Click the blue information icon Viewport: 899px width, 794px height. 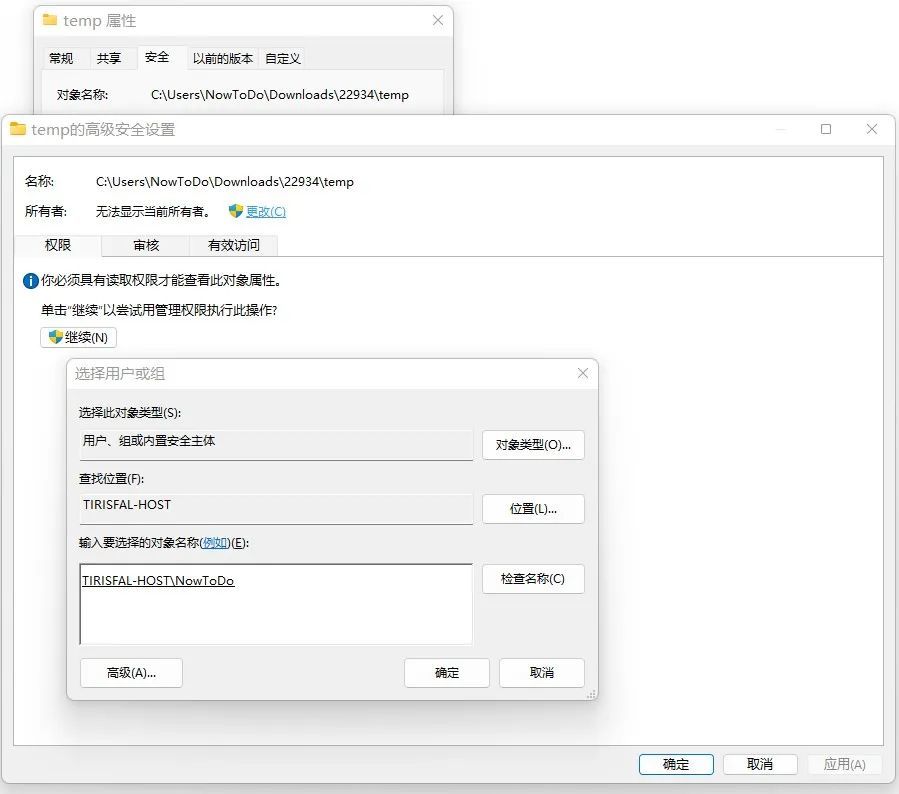(30, 281)
